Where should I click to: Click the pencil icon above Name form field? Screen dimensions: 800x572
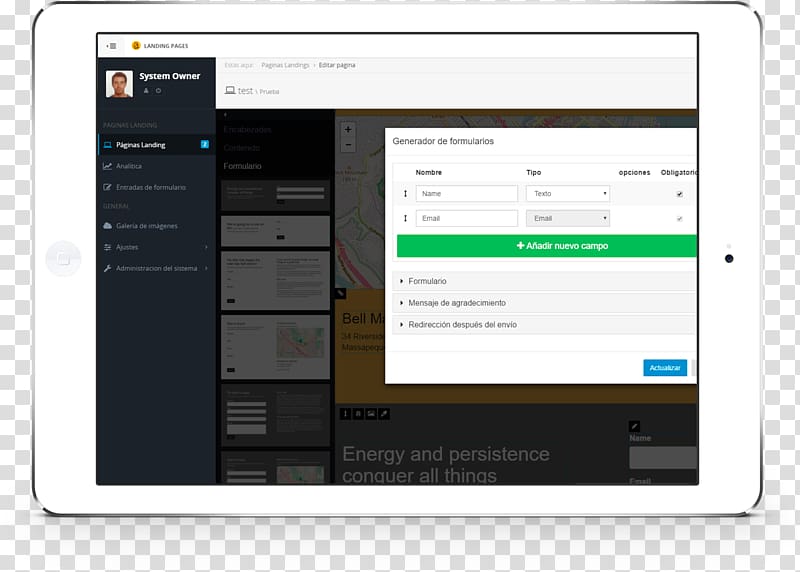[x=635, y=426]
